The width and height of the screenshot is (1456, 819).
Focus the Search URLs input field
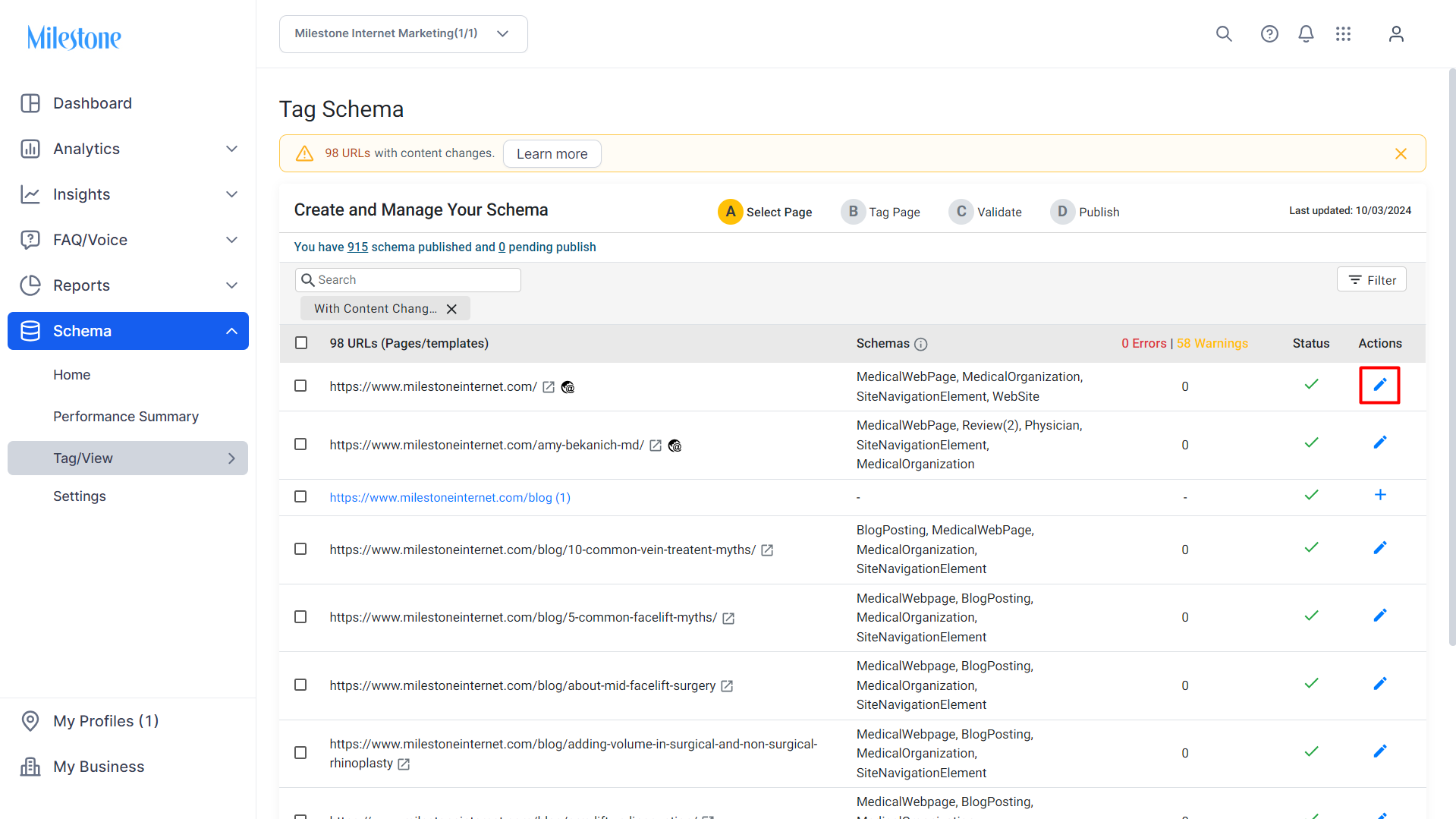(x=408, y=280)
